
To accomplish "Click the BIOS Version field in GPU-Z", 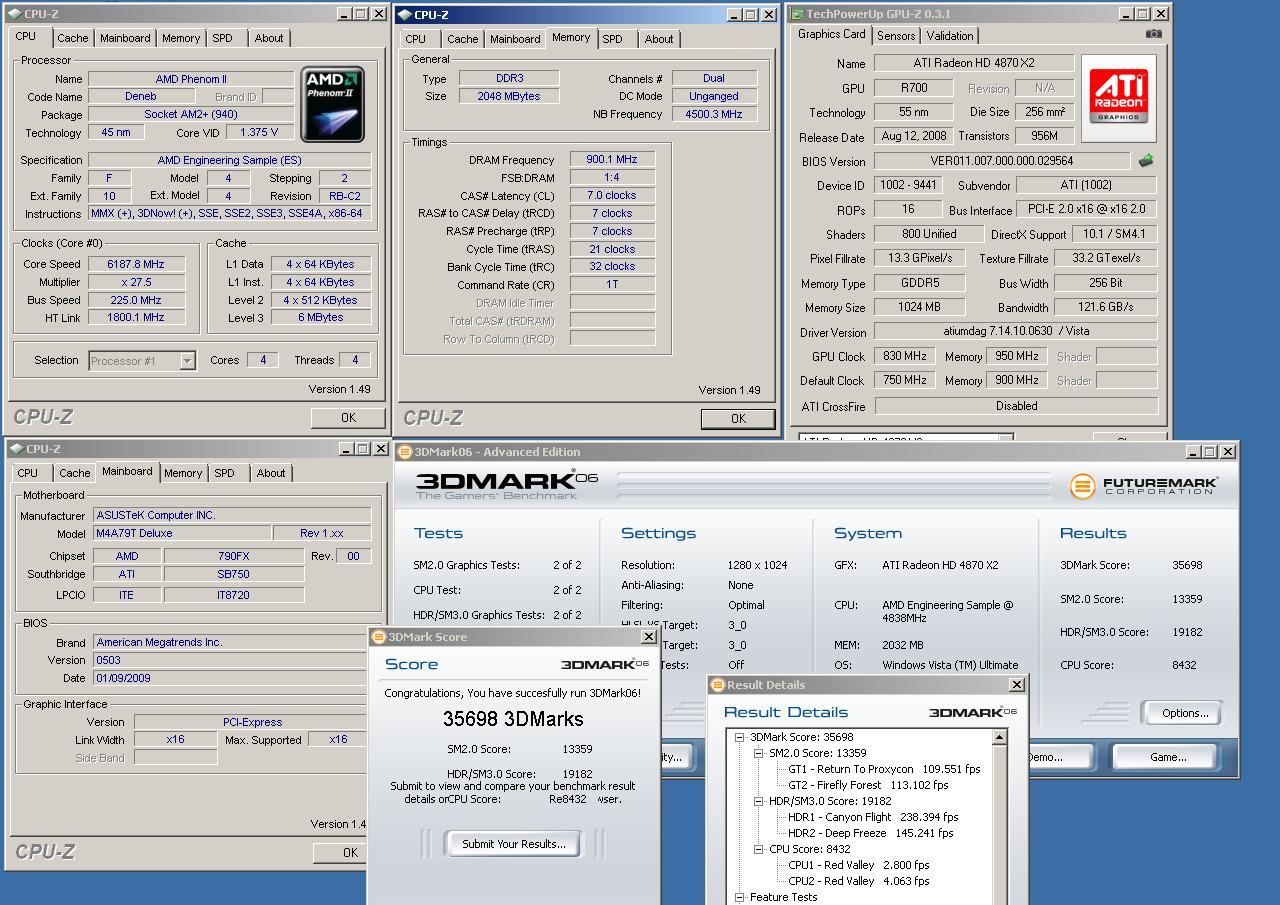I will [x=1002, y=161].
